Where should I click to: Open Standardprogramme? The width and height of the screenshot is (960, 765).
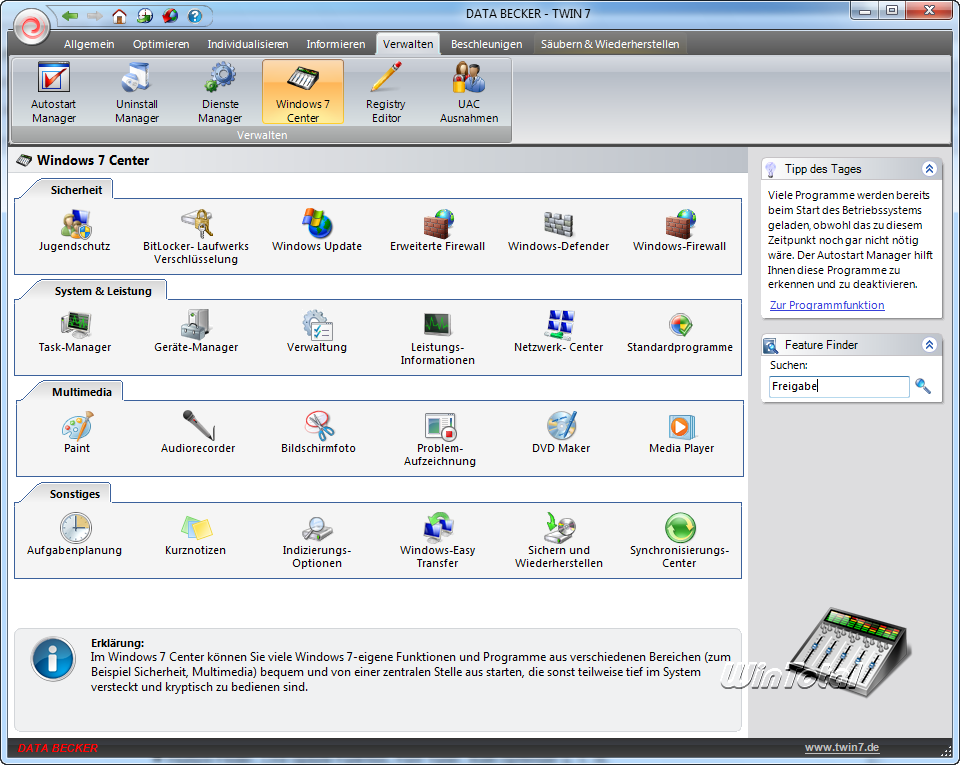(x=680, y=332)
